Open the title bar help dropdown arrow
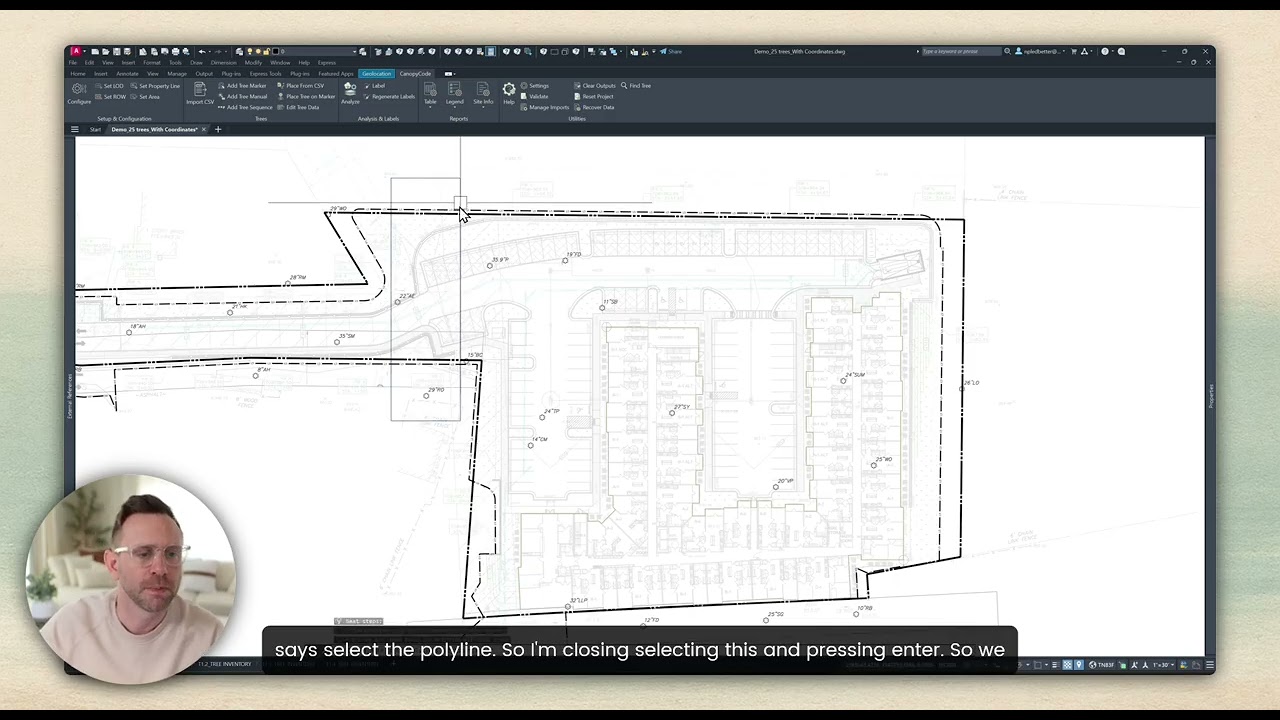The width and height of the screenshot is (1280, 720). [1111, 51]
